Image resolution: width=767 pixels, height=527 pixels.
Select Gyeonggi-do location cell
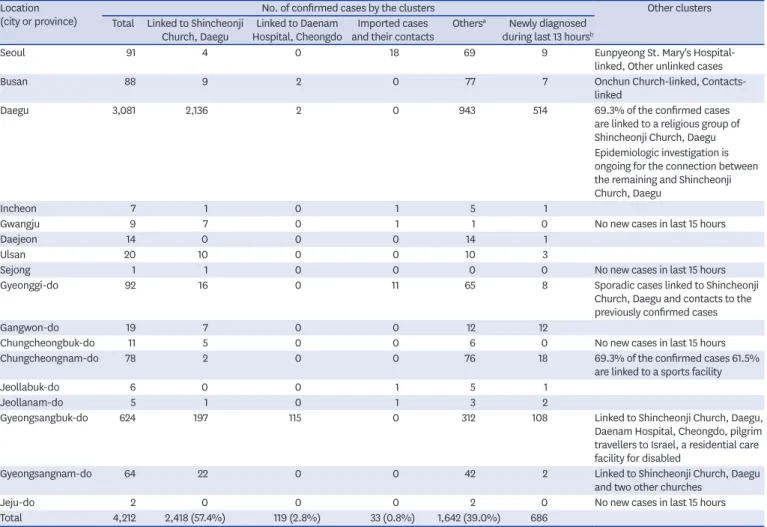coord(29,285)
